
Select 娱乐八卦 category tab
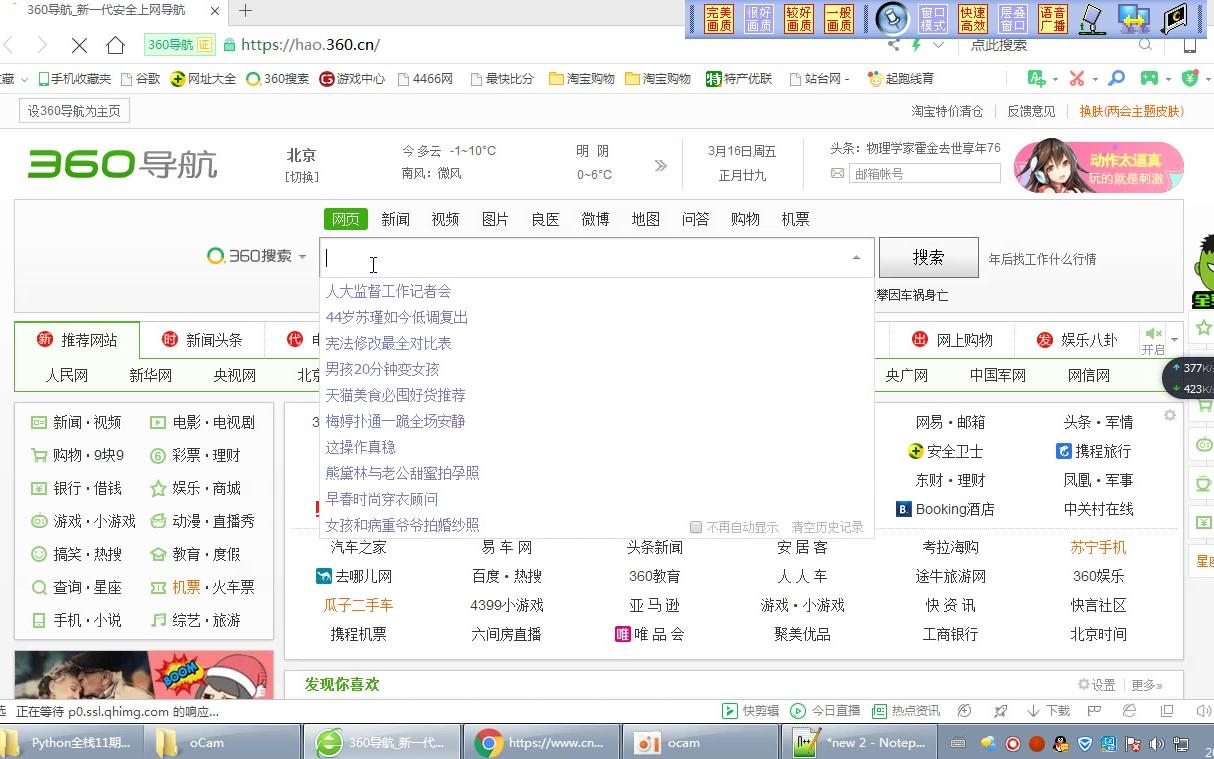1076,340
